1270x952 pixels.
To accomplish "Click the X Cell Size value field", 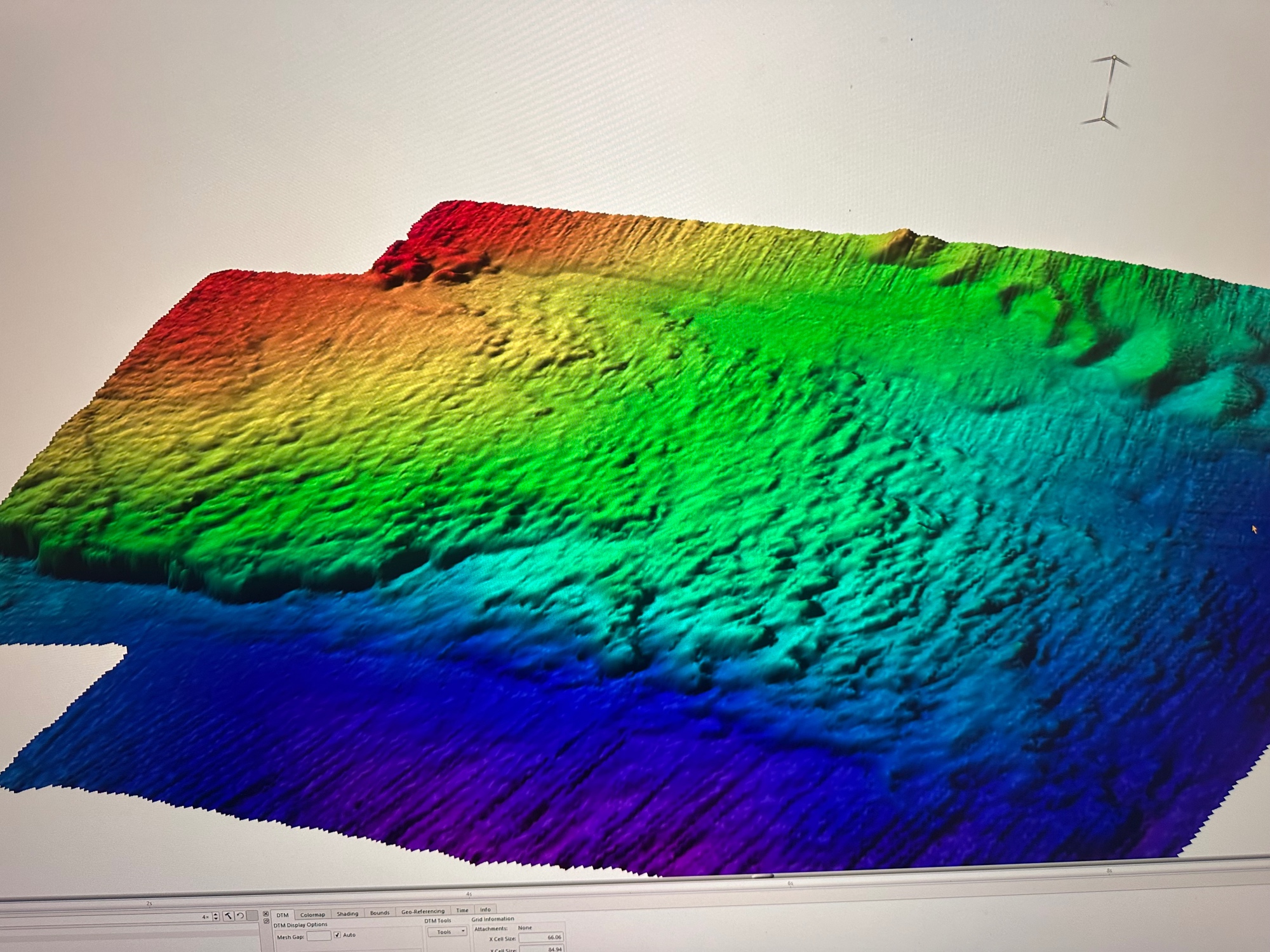I will pos(541,937).
